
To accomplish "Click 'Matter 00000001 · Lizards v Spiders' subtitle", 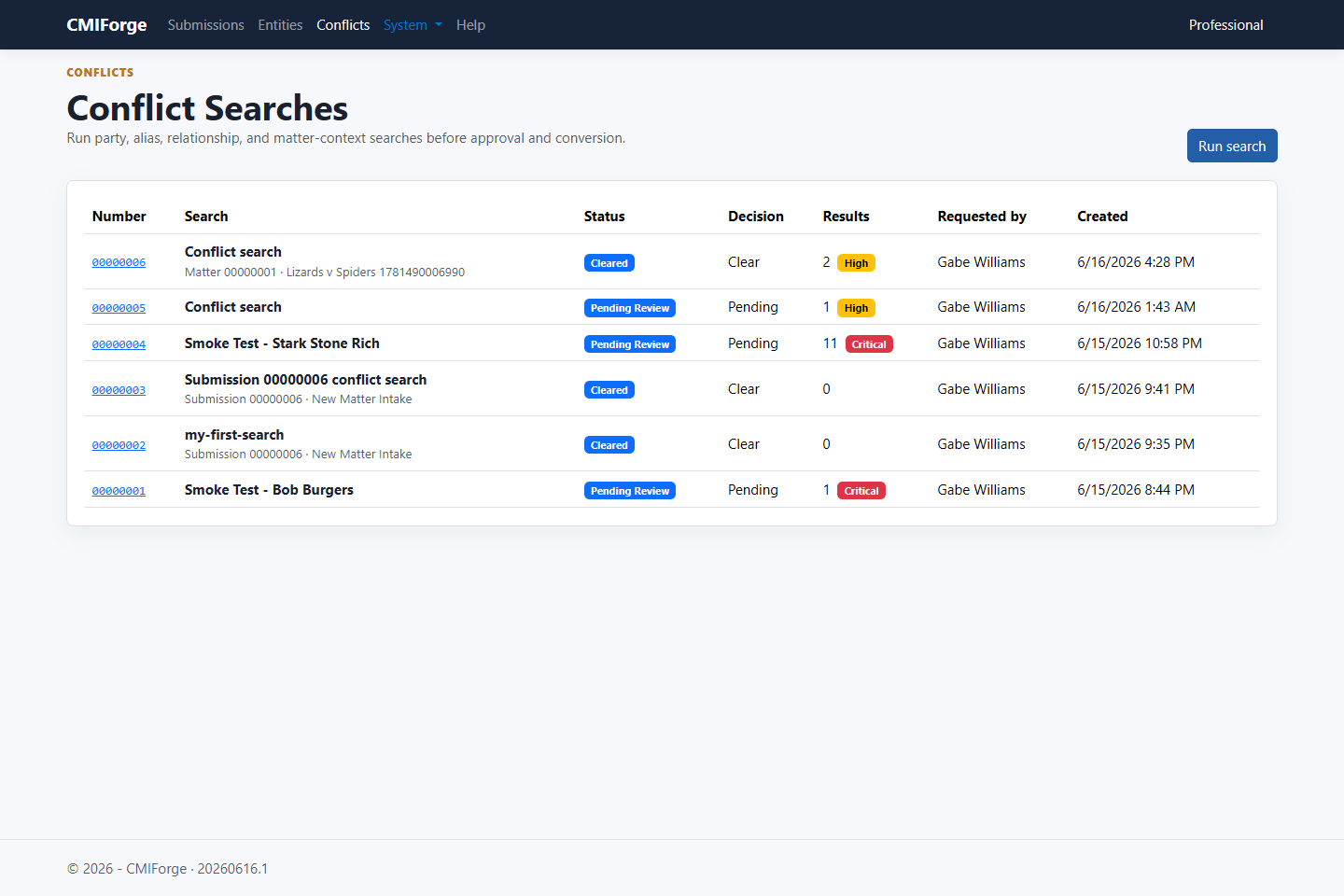I will 325,273.
